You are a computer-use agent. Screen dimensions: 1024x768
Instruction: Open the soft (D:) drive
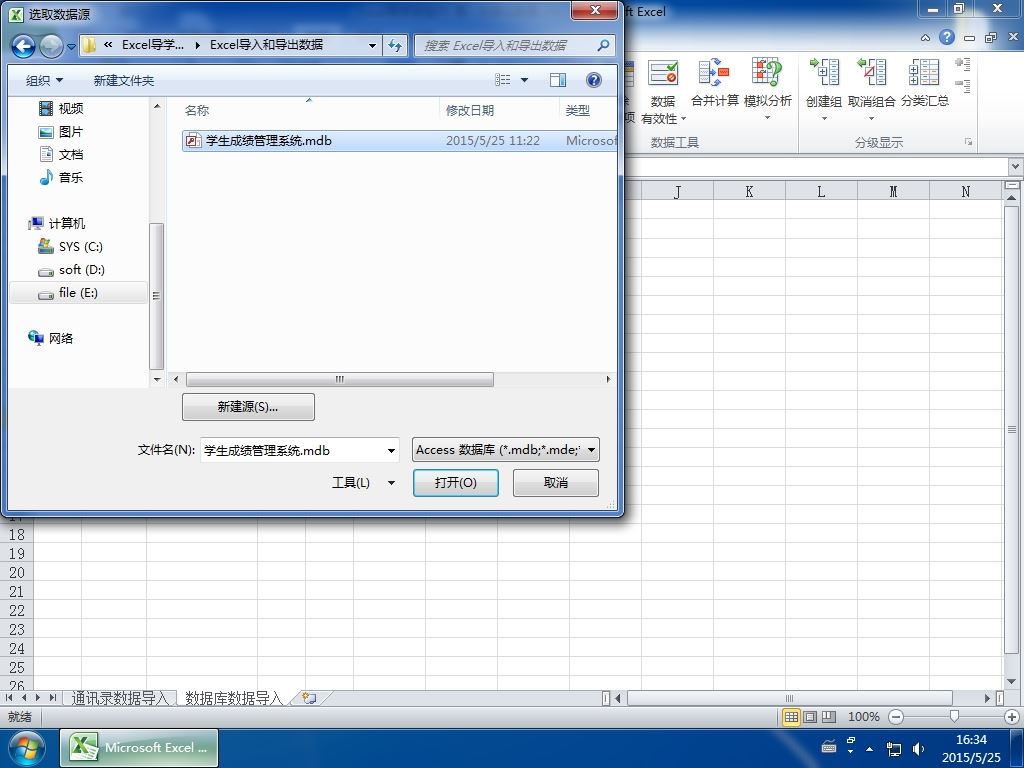(72, 270)
